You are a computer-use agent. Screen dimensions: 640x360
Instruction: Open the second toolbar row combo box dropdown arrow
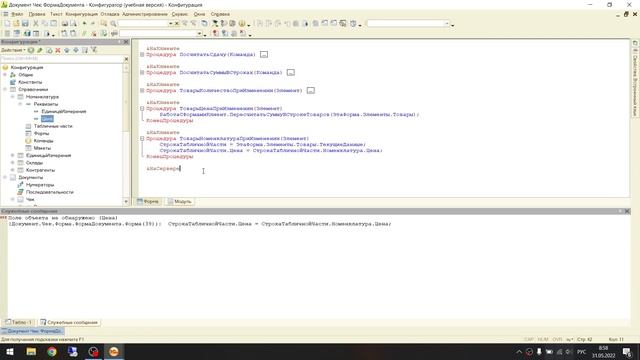click(x=200, y=33)
